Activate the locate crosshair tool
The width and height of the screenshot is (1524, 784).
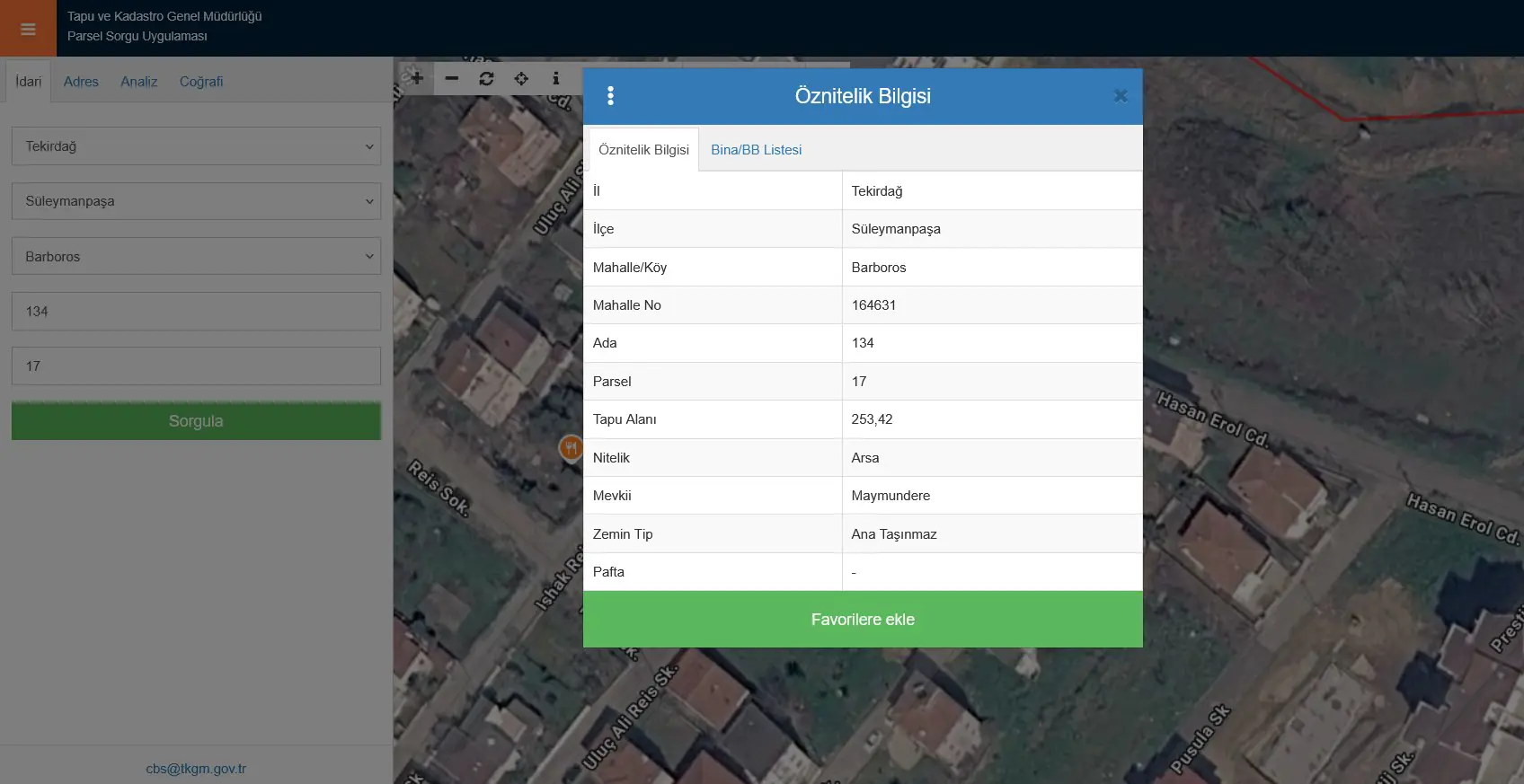(x=521, y=78)
